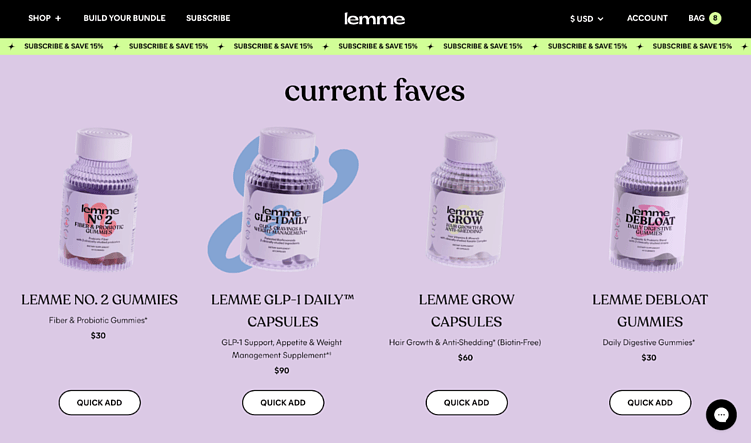The height and width of the screenshot is (443, 751).
Task: Open the bag count badge showing 8
Action: click(x=715, y=18)
